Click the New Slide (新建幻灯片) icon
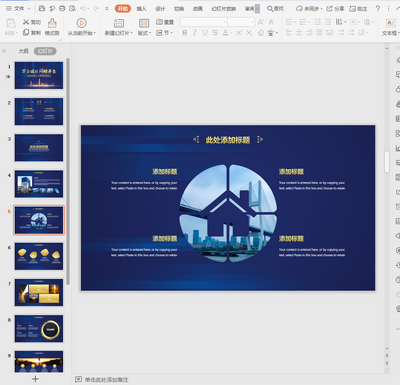 point(119,23)
